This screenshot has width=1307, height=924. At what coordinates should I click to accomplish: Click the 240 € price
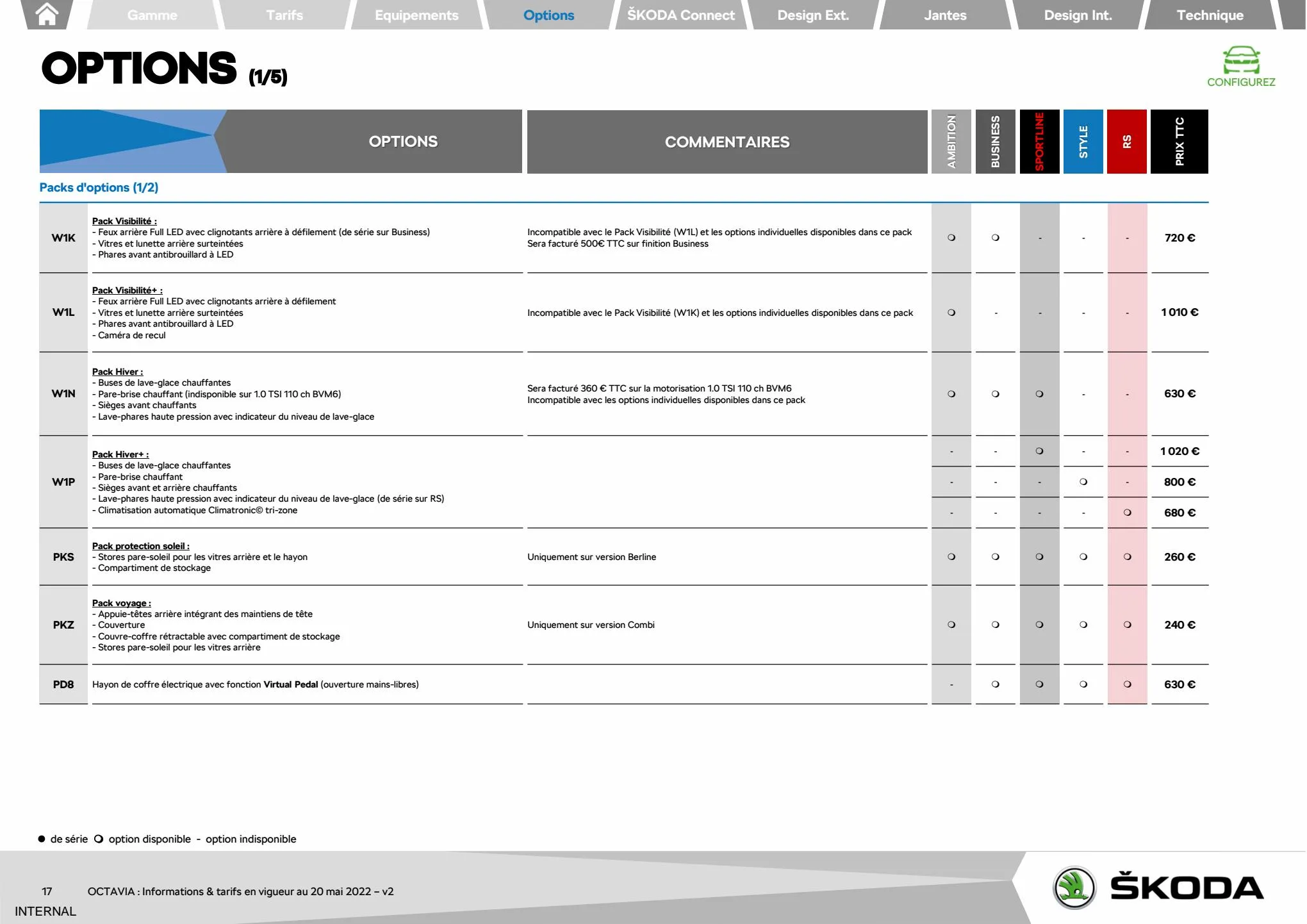pyautogui.click(x=1180, y=625)
